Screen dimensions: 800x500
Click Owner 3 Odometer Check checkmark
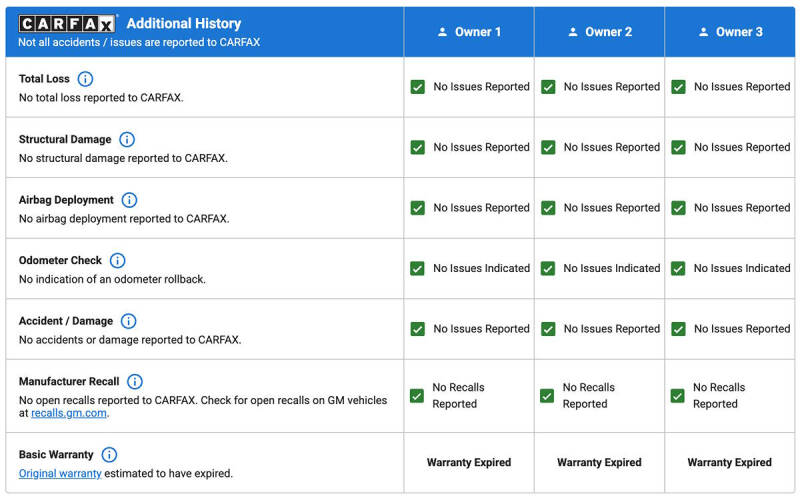(678, 269)
